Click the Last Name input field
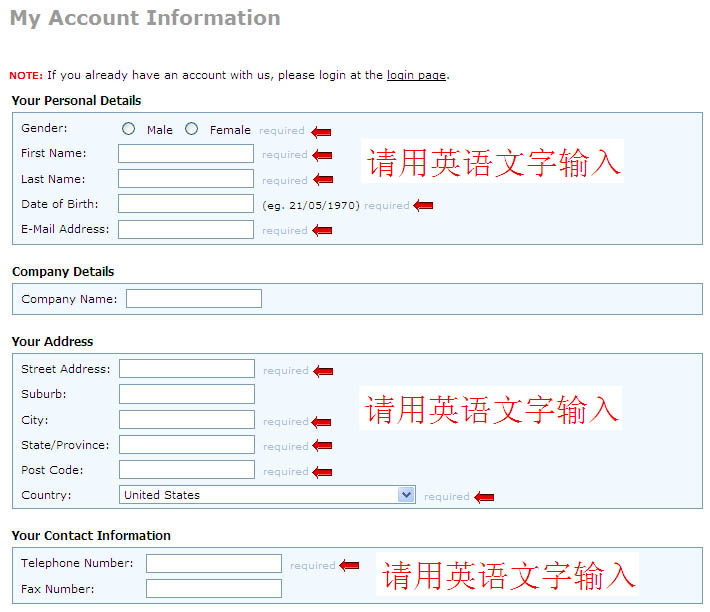The image size is (710, 612). (x=186, y=179)
